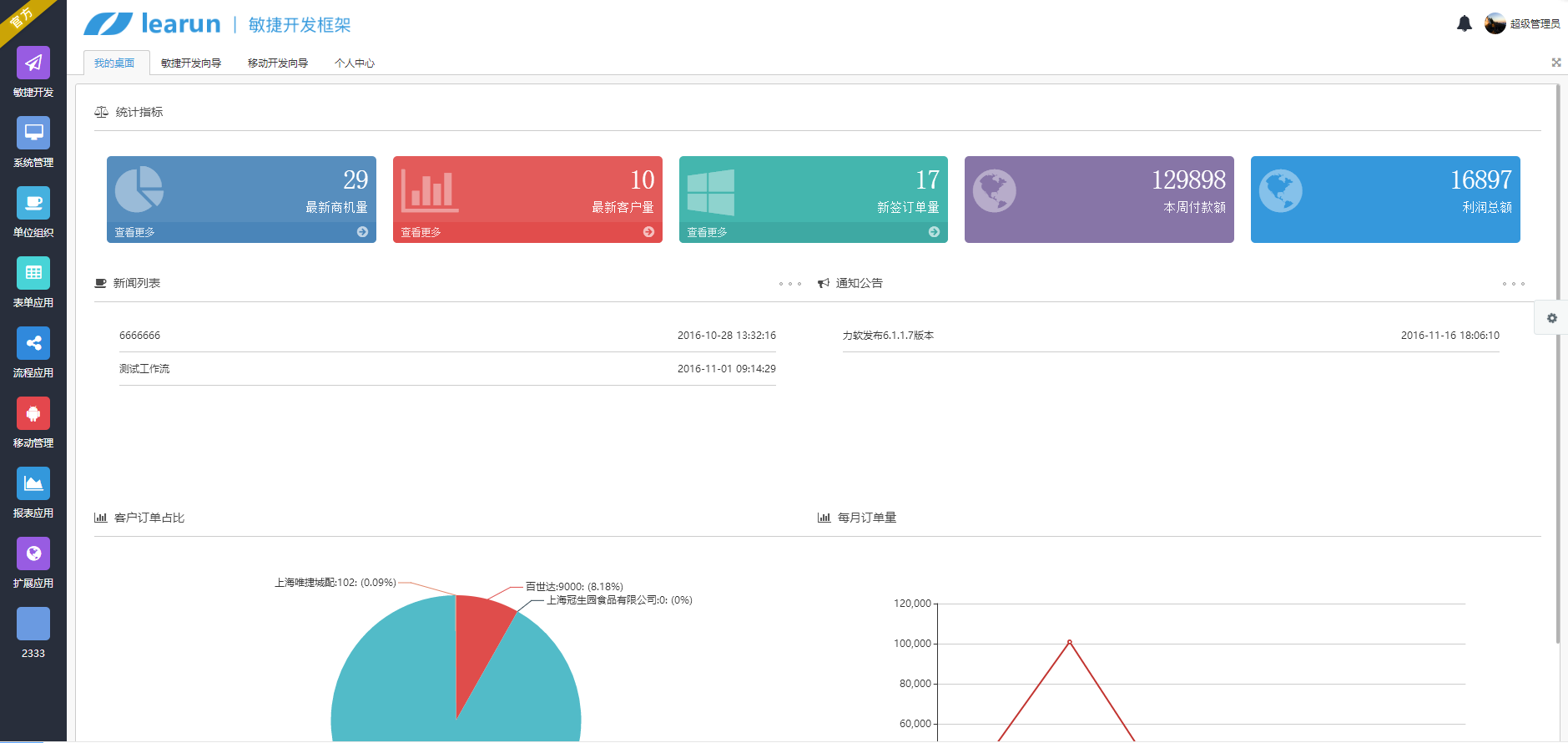Click the line chart peak data point

tap(1069, 641)
